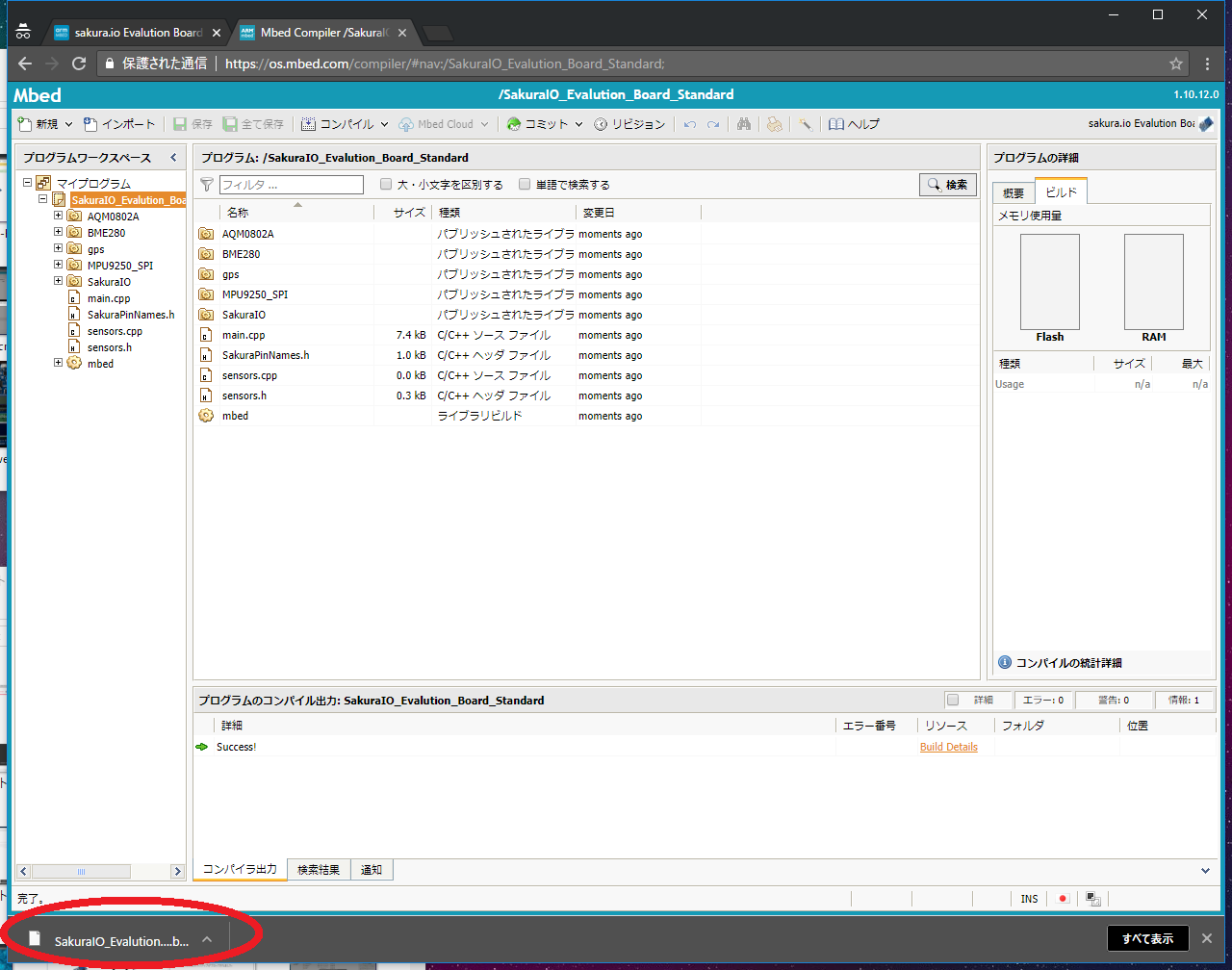Click the wrench settings icon in toolbar
Screen dimensions: 1232x970
tap(806, 124)
